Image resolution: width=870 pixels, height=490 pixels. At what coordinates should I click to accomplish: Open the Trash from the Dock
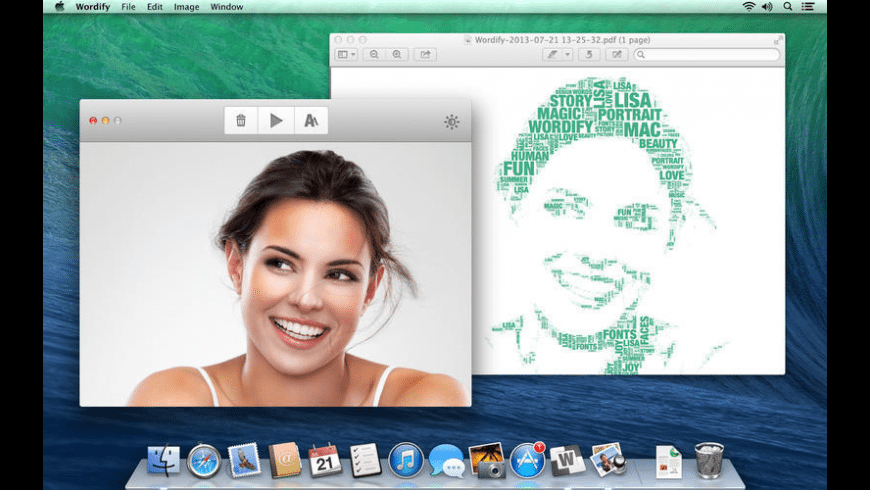[x=709, y=461]
